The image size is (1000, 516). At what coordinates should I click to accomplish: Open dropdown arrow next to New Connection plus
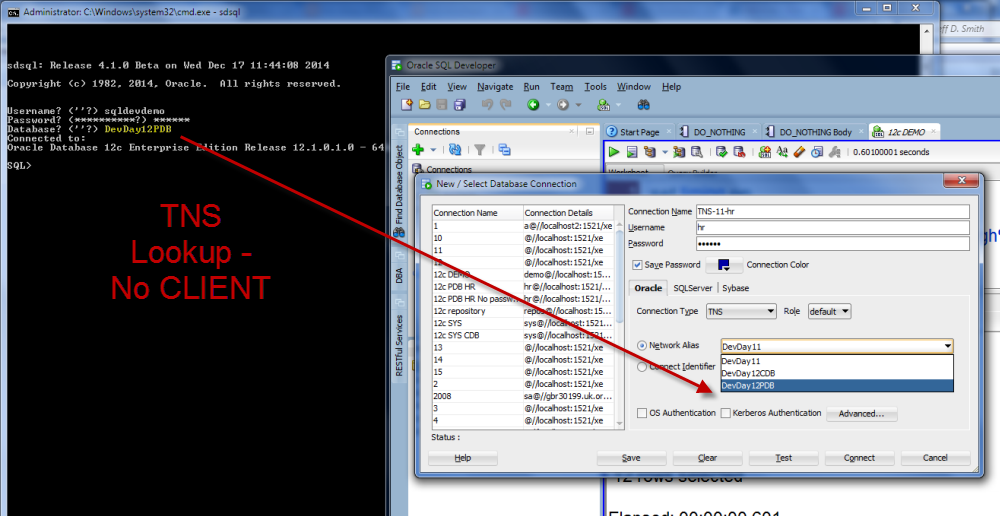433,150
